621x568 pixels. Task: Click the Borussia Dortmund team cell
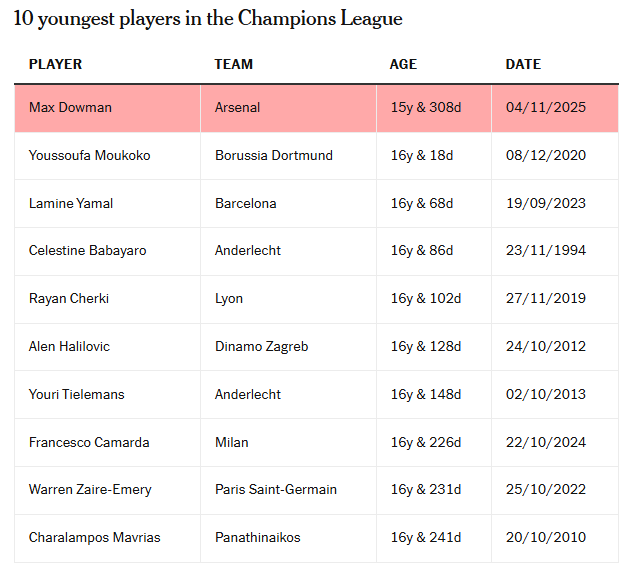click(x=273, y=156)
